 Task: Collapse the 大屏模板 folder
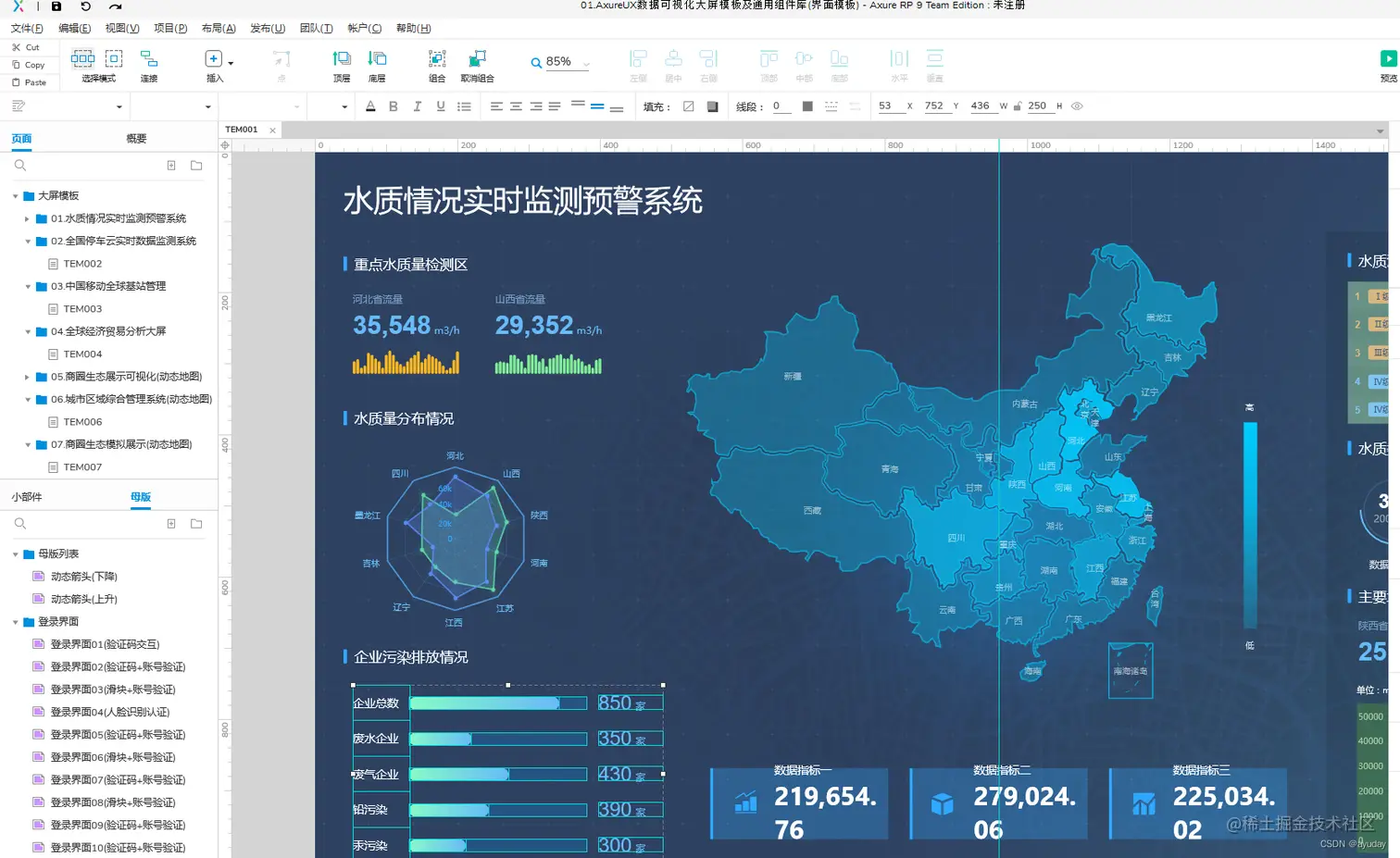[x=16, y=196]
